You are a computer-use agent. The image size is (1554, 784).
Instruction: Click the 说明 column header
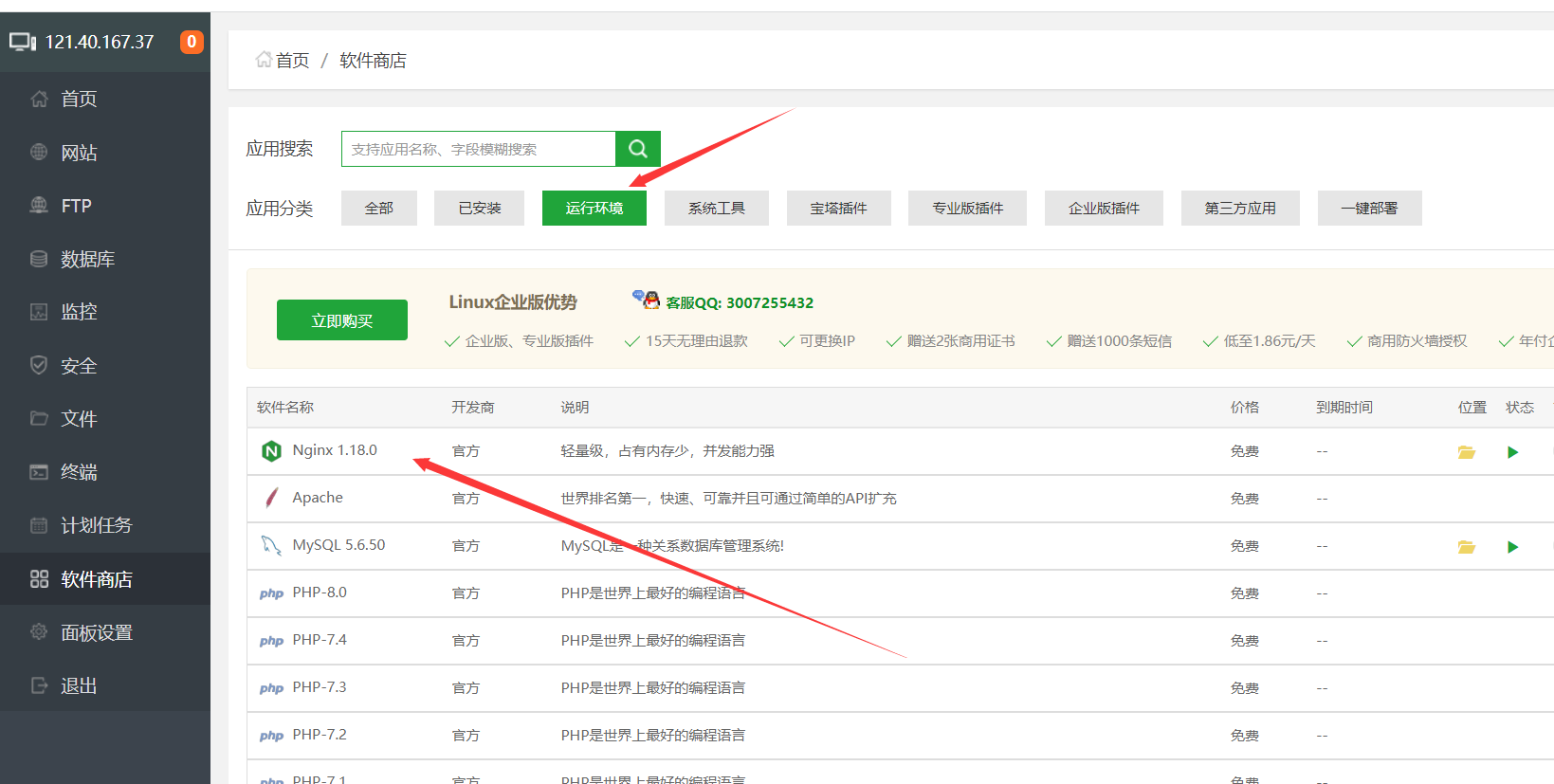pos(575,407)
